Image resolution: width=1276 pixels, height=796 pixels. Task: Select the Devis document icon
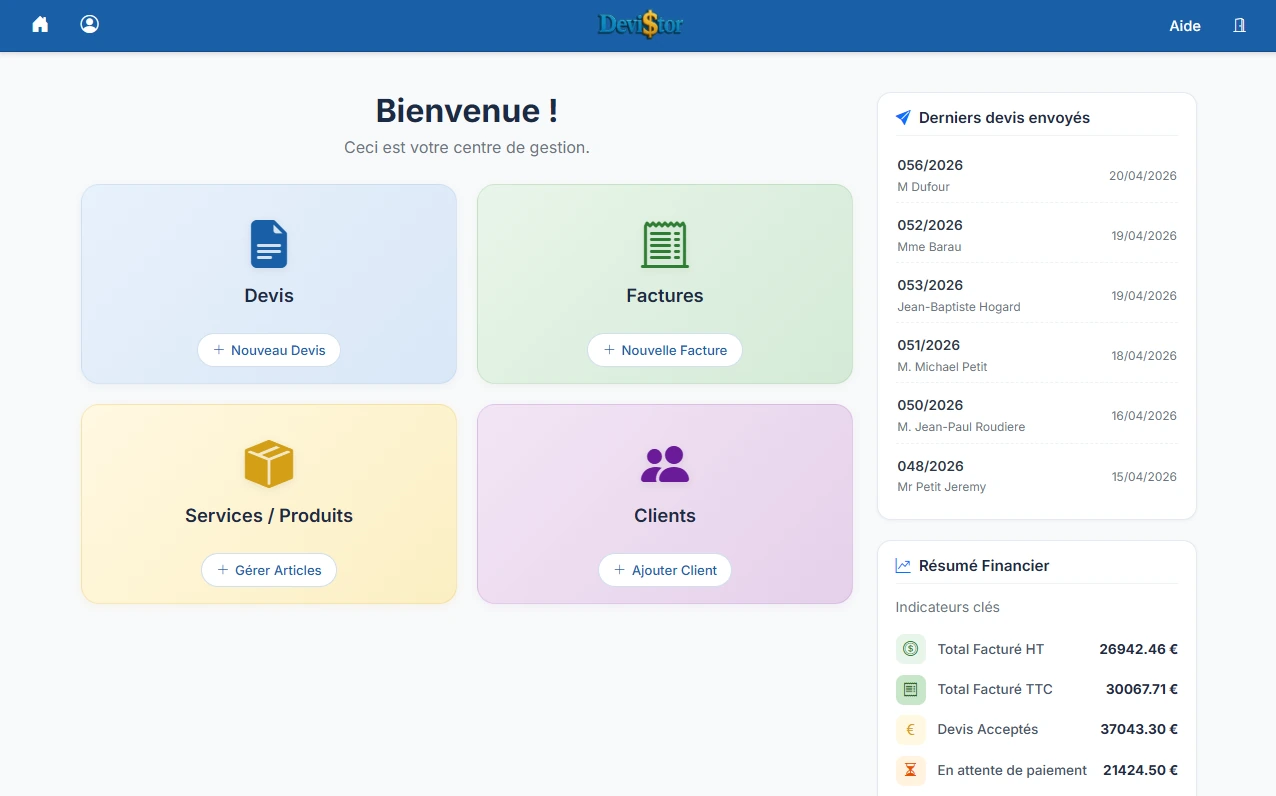click(268, 244)
